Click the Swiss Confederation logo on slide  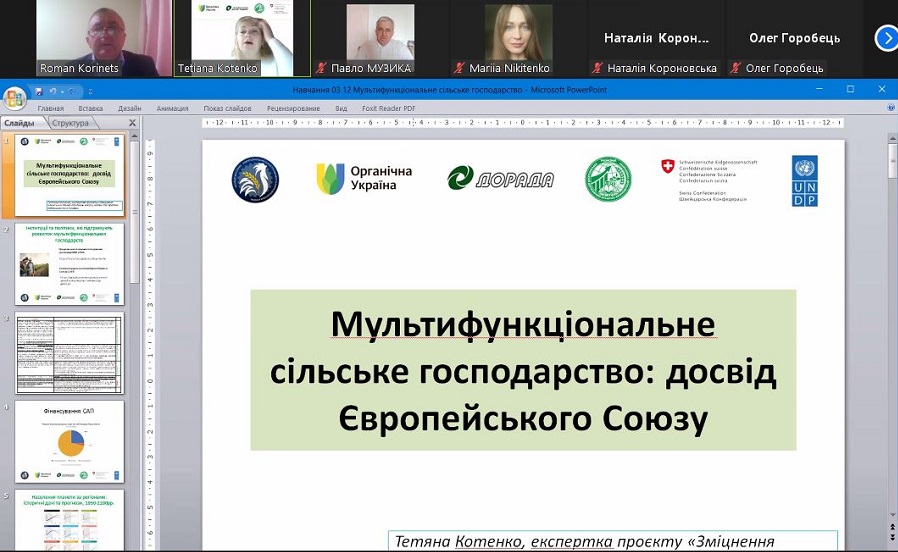point(709,180)
